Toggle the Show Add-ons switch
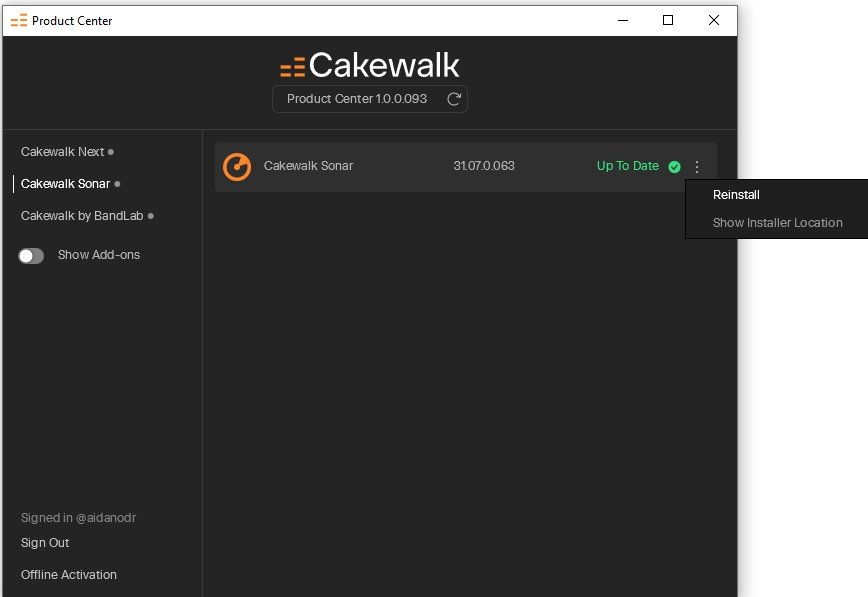This screenshot has width=868, height=597. 31,255
